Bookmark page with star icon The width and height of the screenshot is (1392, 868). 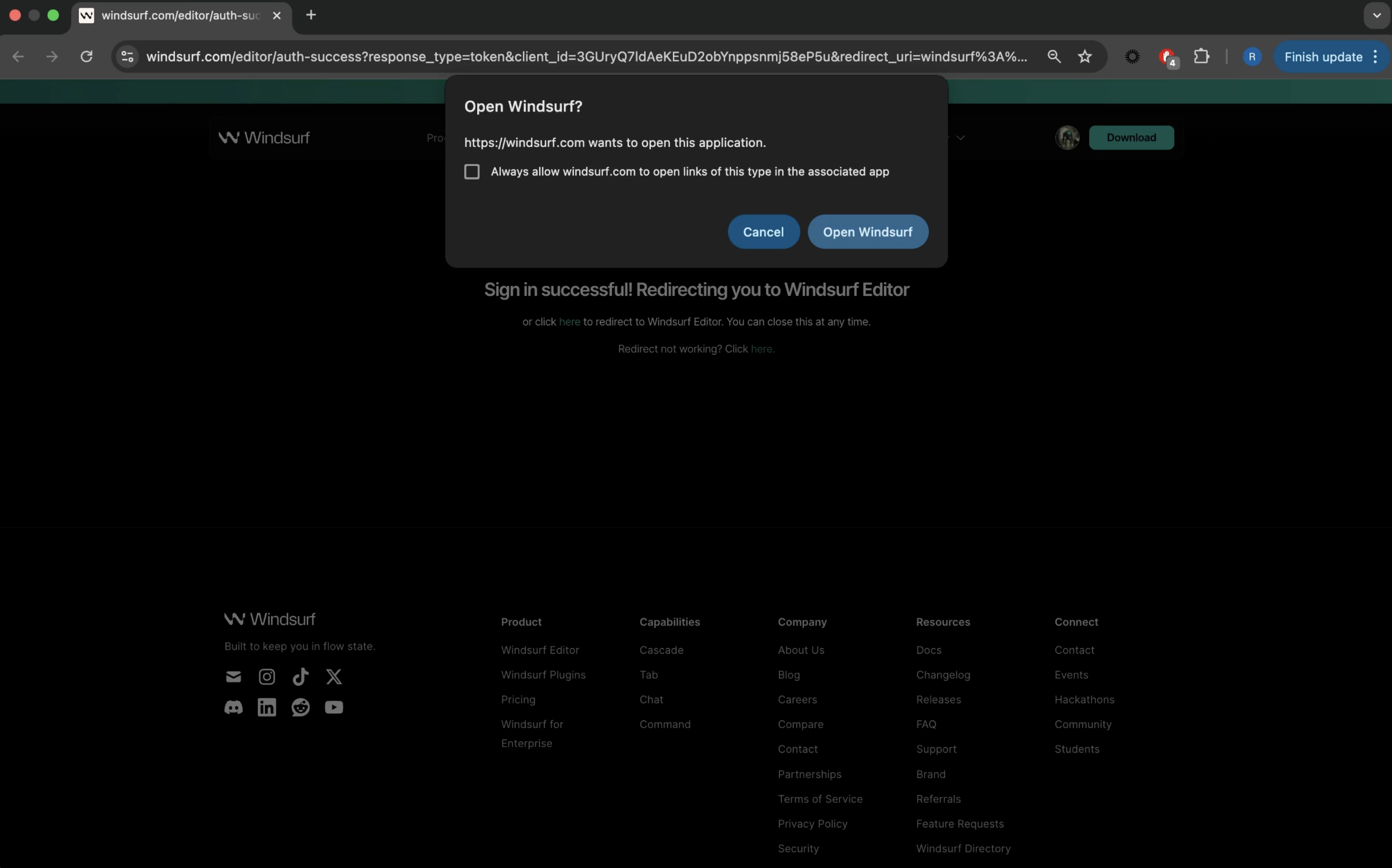[x=1084, y=57]
